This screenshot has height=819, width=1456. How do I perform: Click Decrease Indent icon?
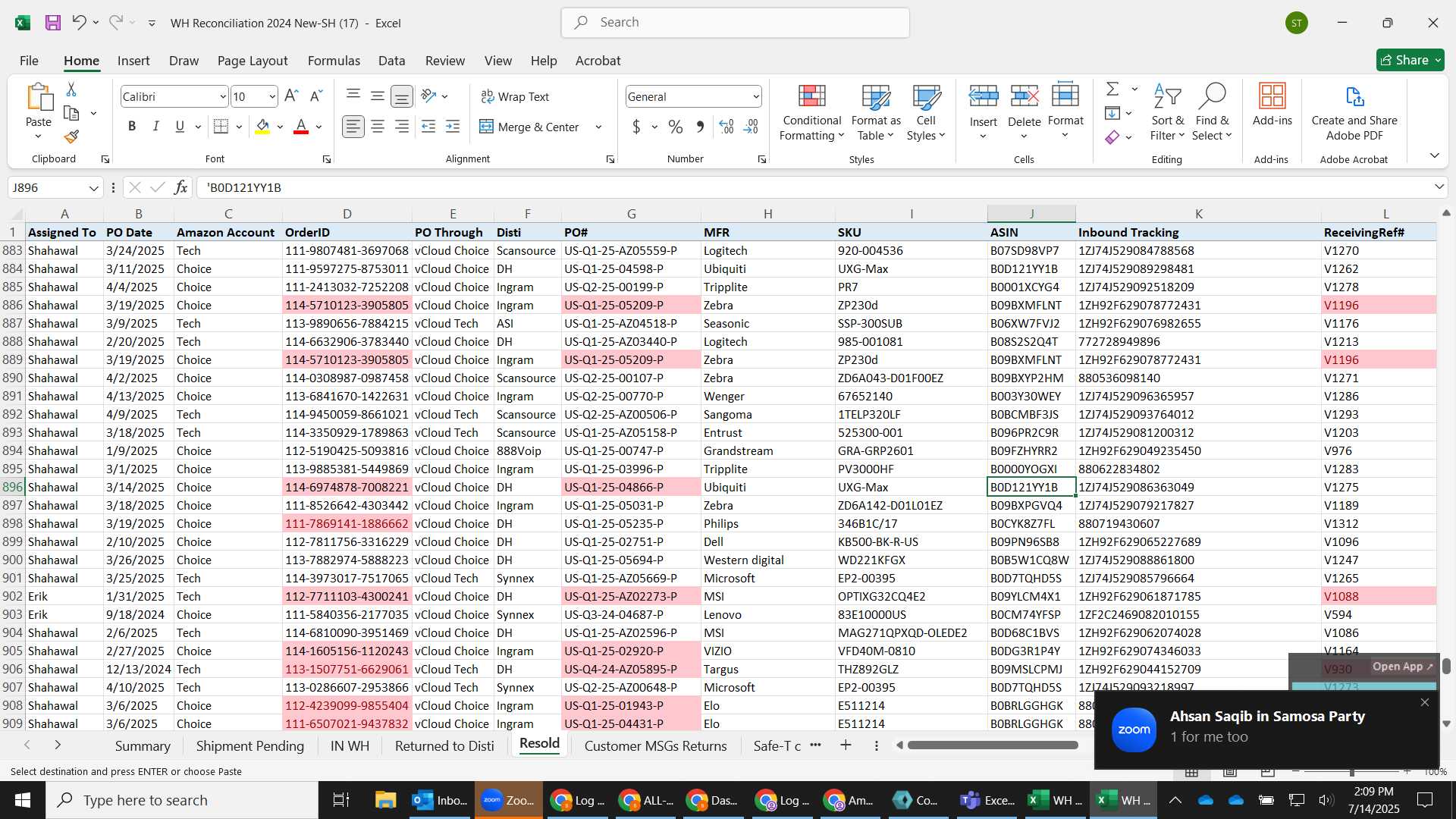coord(428,127)
